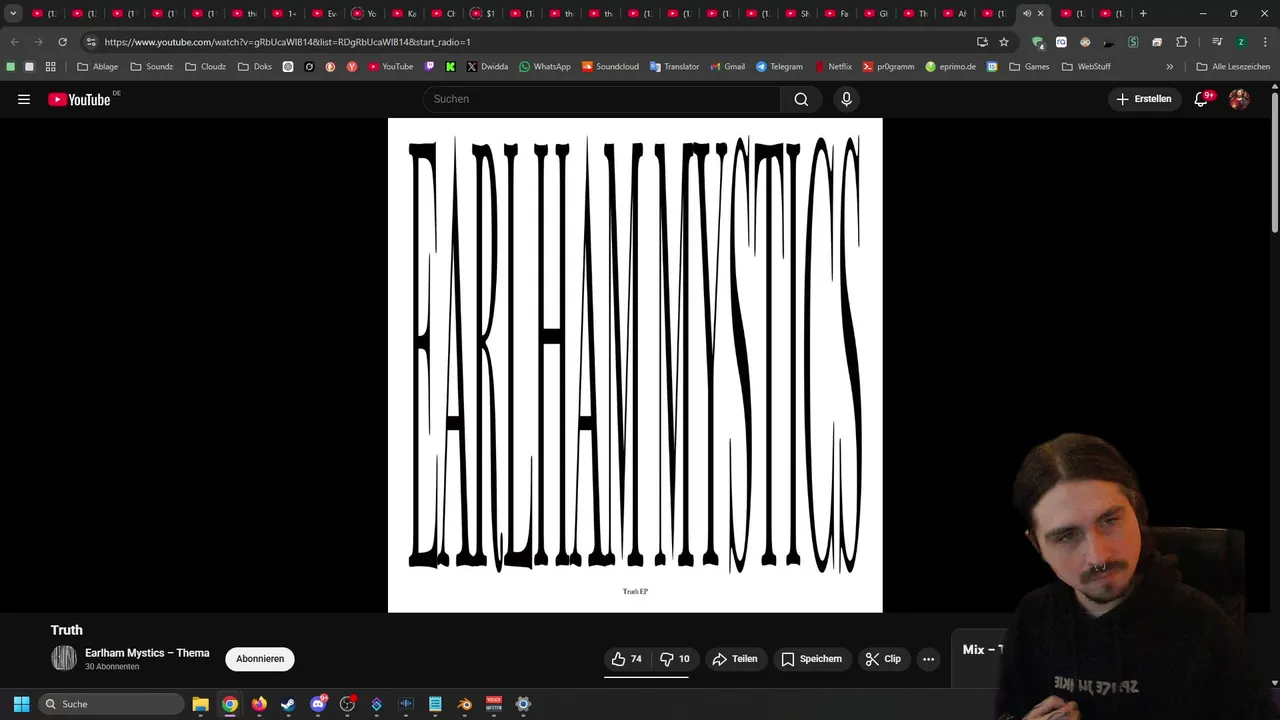Open Windows Start menu
This screenshot has height=720, width=1280.
tap(21, 704)
